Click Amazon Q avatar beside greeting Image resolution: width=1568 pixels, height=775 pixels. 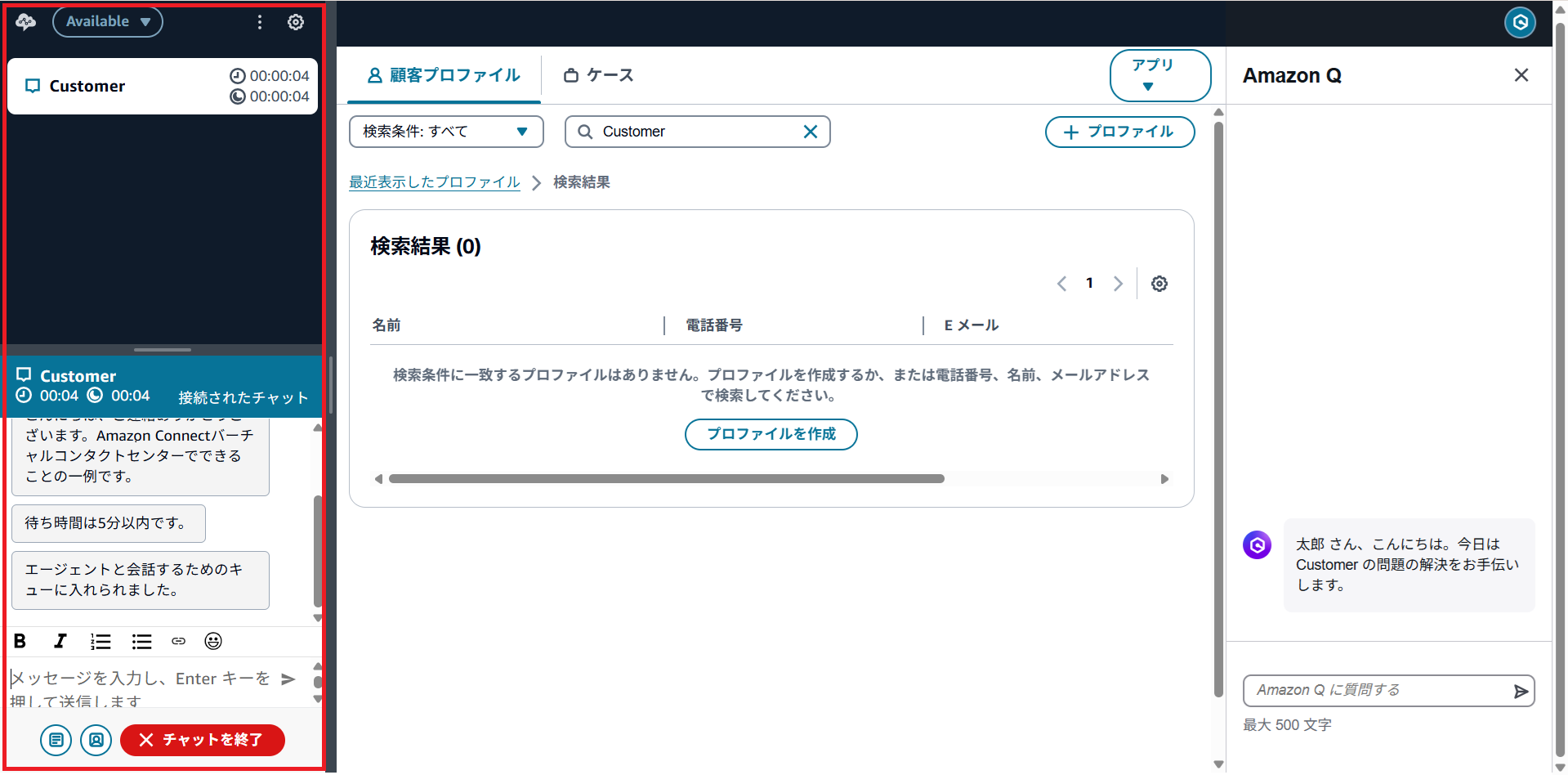click(x=1258, y=544)
